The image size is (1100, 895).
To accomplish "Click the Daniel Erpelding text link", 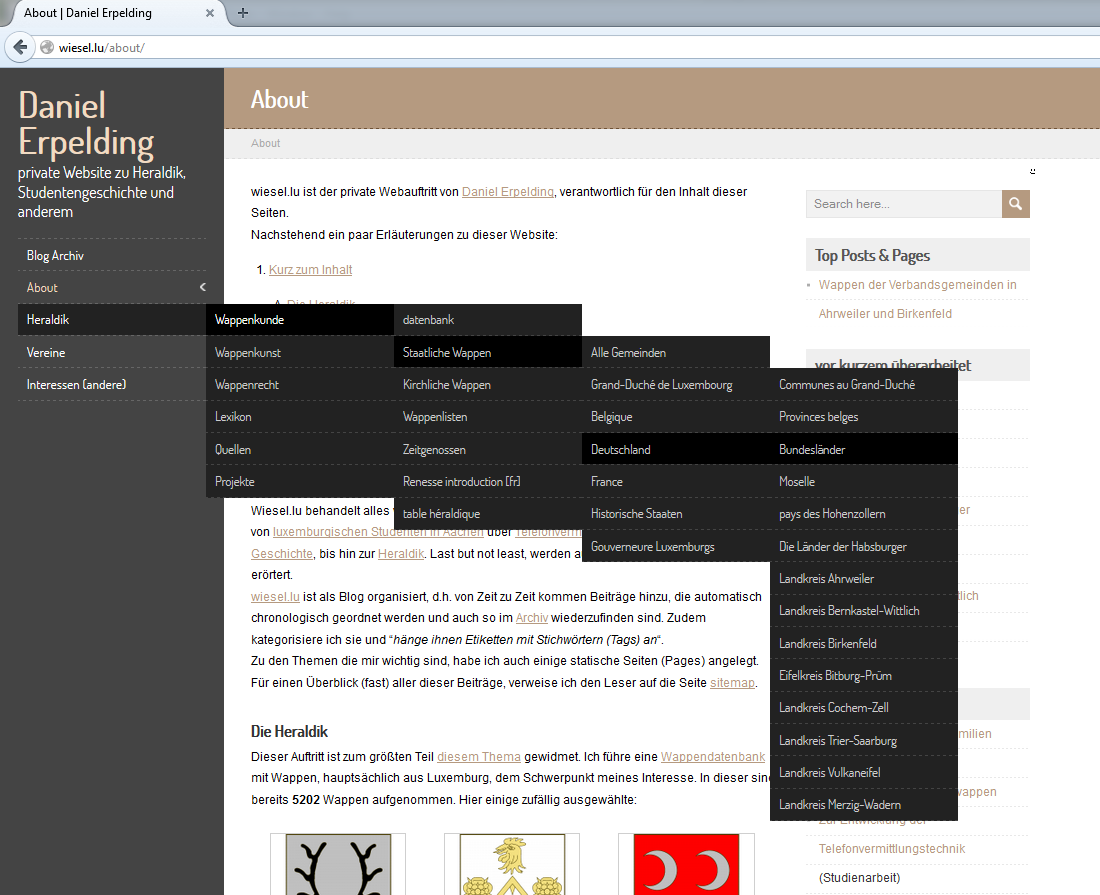I will point(507,192).
